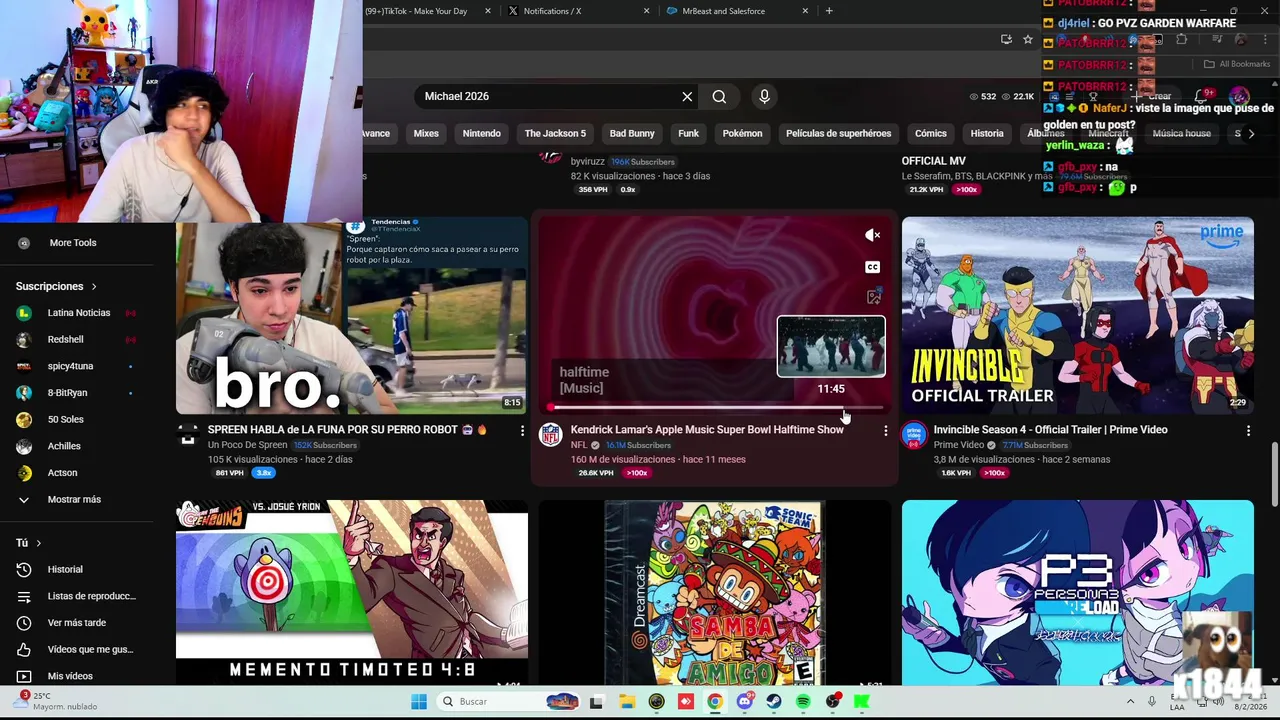The height and width of the screenshot is (720, 1280).
Task: Show hidden system tray icons
Action: [1130, 701]
